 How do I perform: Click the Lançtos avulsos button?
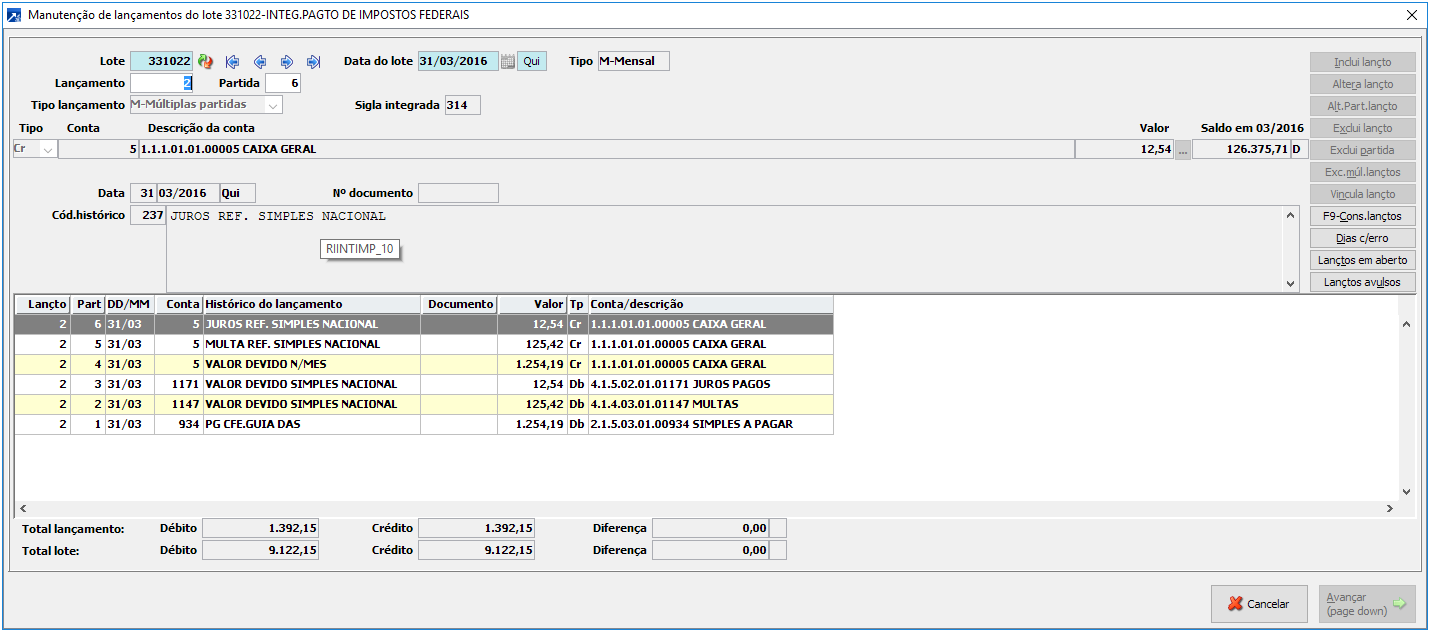point(1362,282)
